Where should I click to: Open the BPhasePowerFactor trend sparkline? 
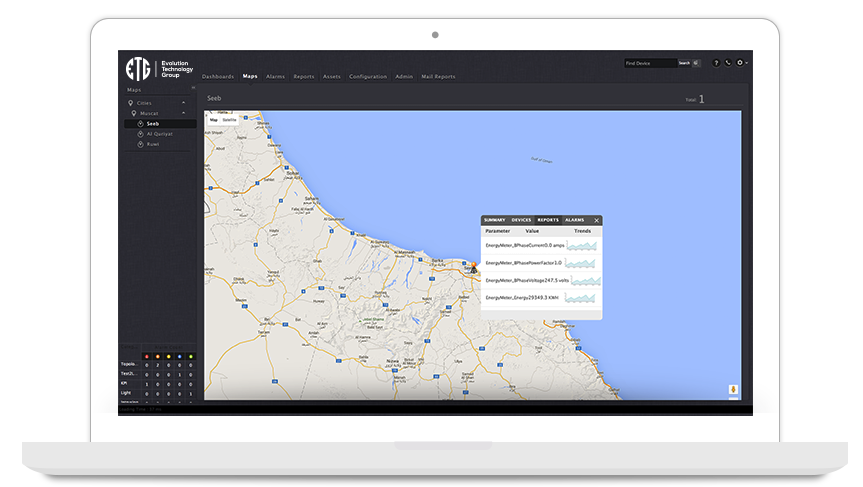580,263
